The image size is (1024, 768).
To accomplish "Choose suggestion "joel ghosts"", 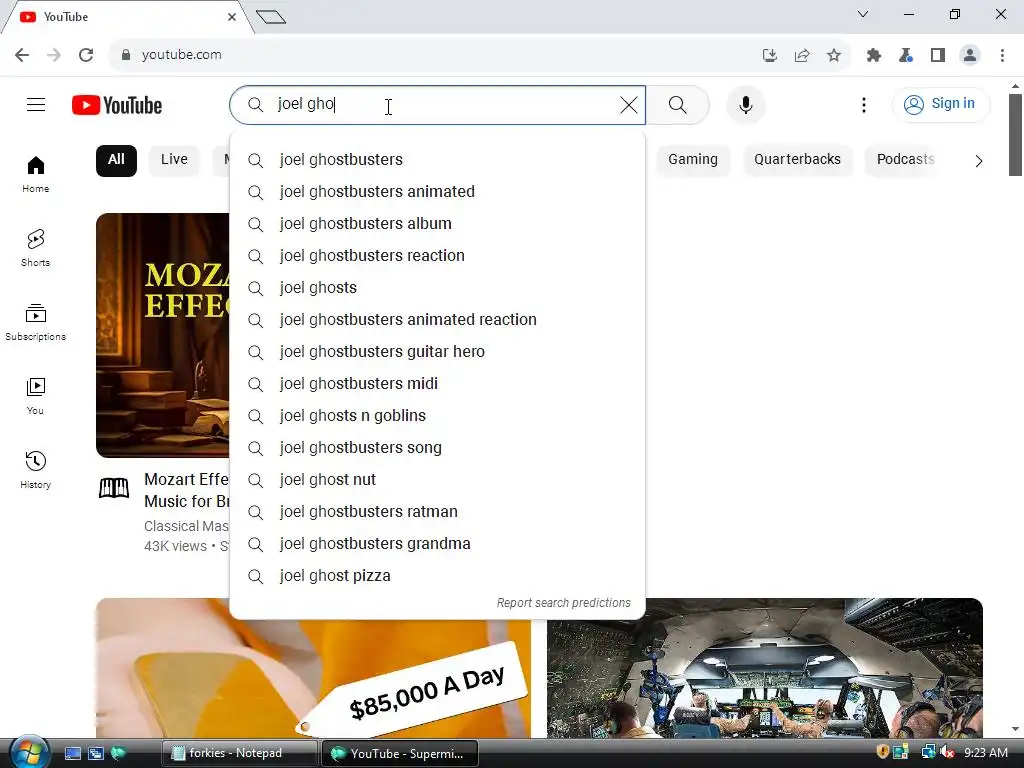I will [438, 288].
